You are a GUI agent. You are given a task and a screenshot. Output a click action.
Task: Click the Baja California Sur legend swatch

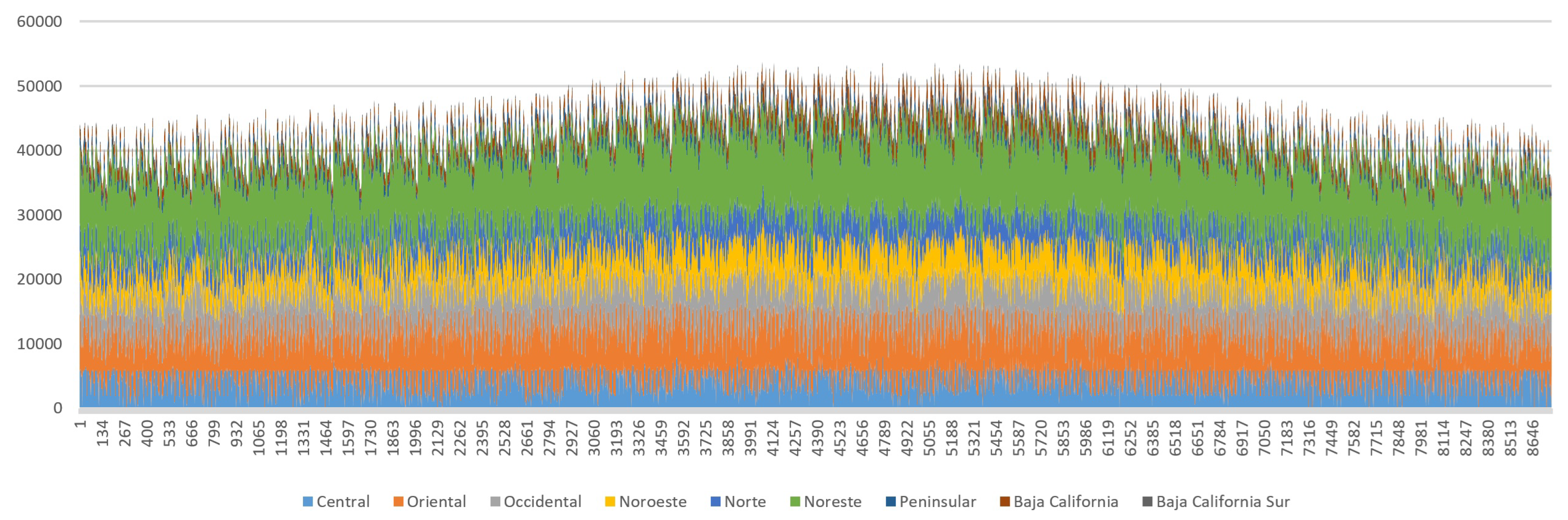[x=1148, y=502]
